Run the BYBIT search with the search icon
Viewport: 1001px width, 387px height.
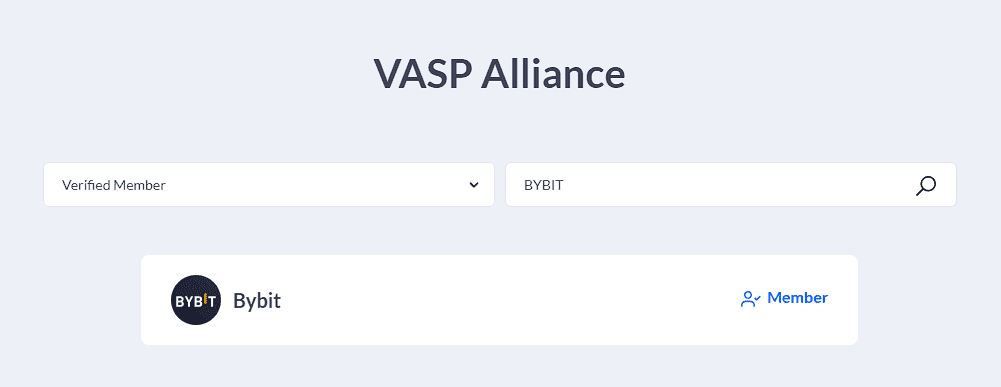pos(926,185)
